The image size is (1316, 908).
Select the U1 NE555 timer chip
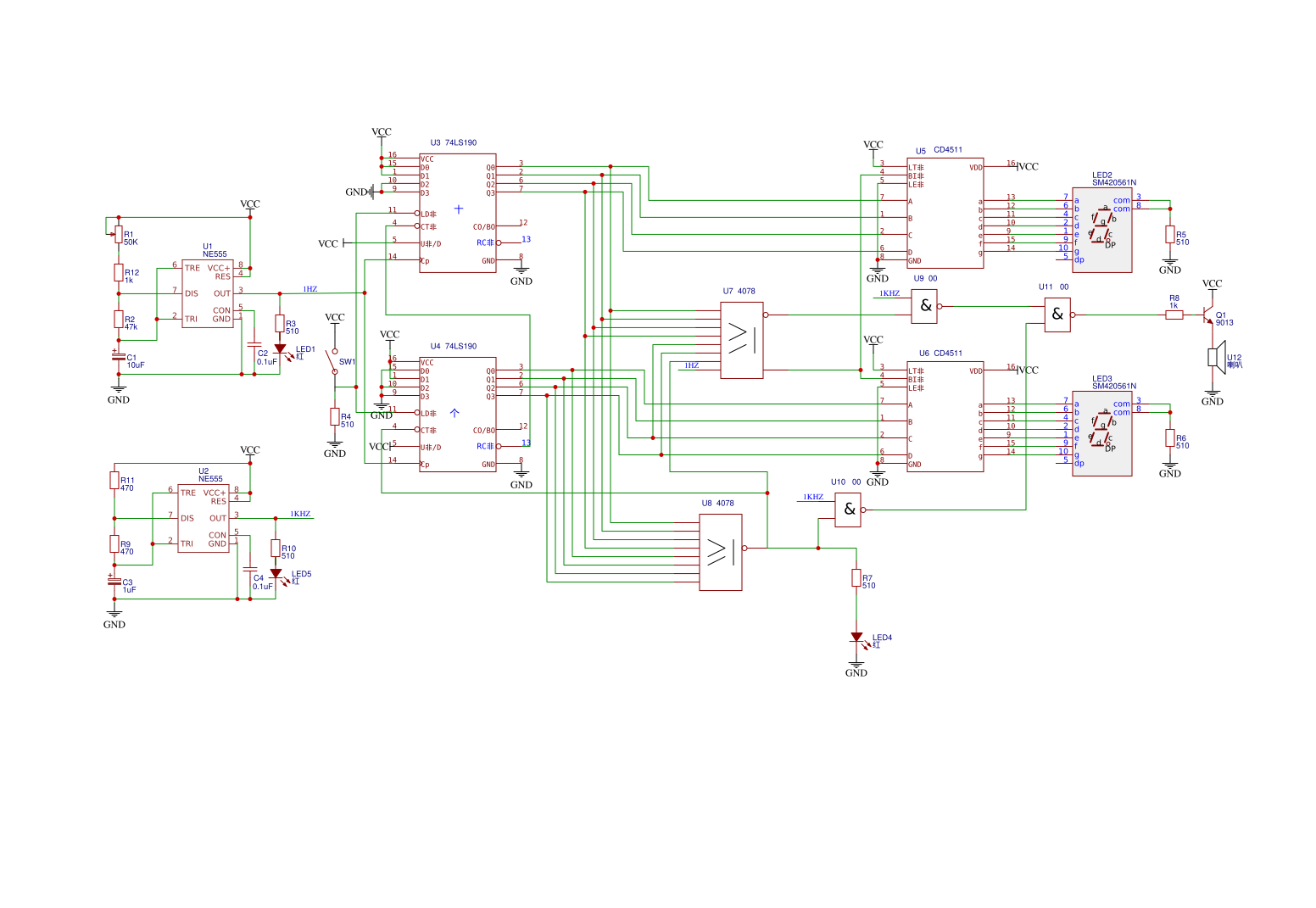click(x=208, y=293)
